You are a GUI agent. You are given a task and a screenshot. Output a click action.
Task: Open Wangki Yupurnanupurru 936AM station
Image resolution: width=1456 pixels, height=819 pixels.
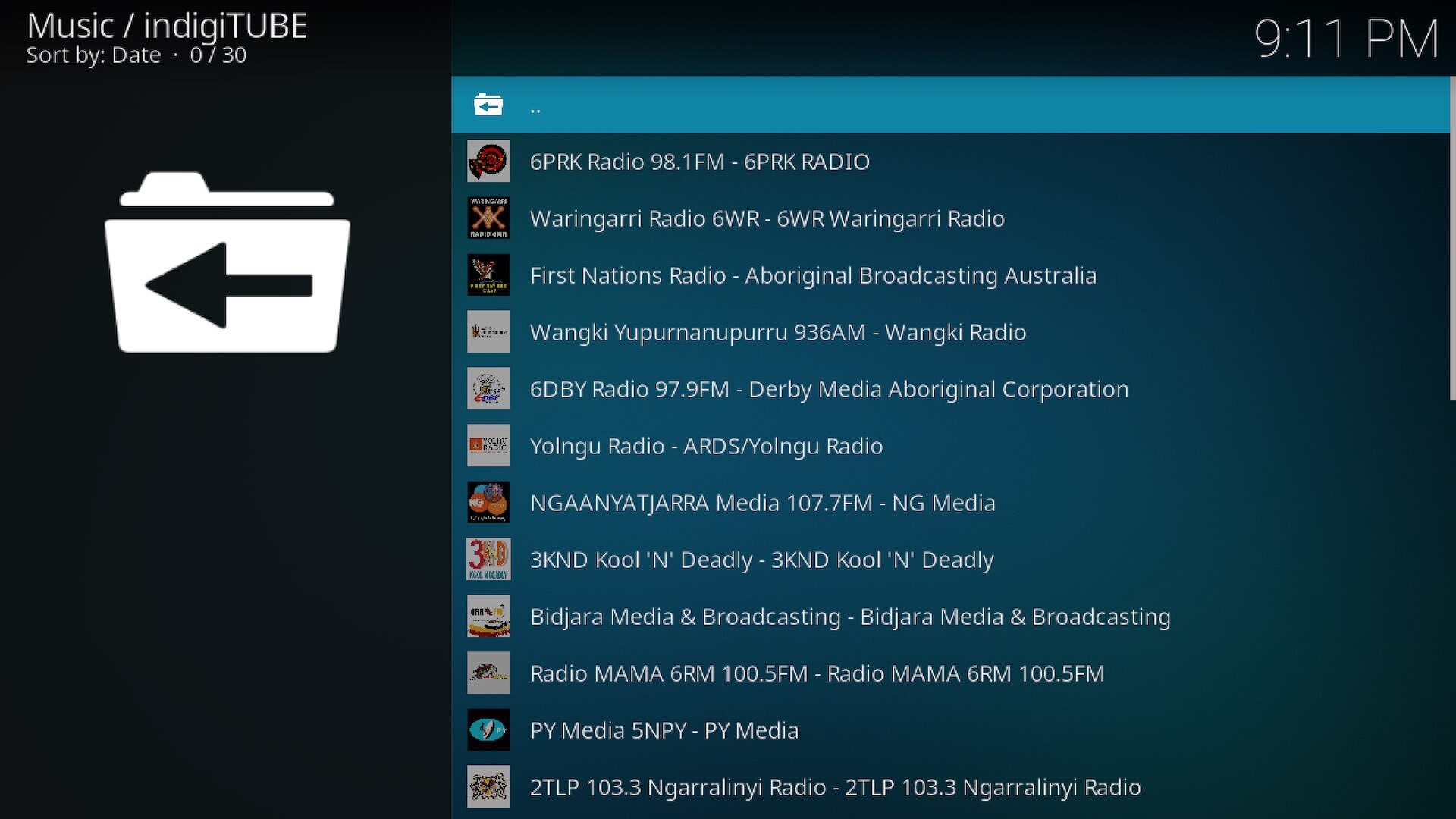(x=777, y=332)
